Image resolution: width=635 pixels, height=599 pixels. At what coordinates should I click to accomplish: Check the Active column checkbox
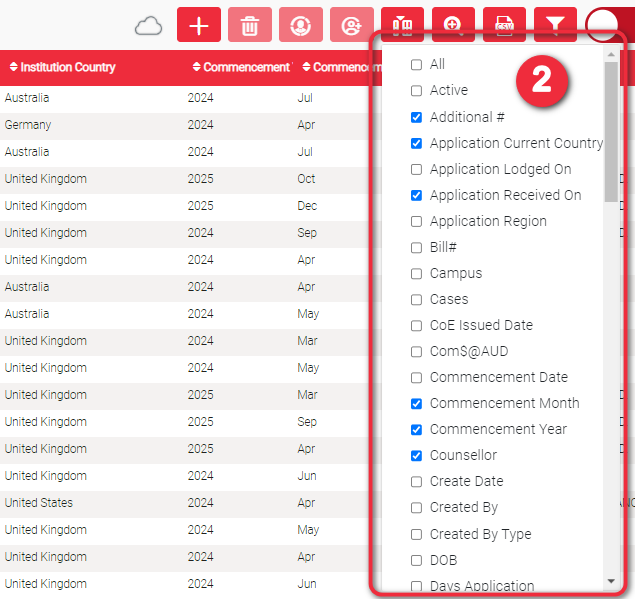coord(416,91)
